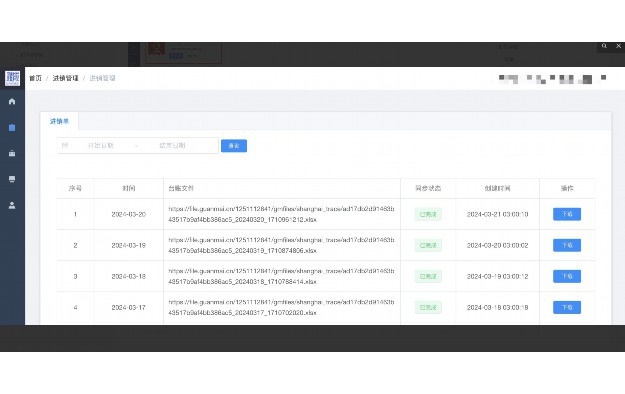Click created time 2024-03-20 03:00:02
This screenshot has width=625, height=394.
497,245
